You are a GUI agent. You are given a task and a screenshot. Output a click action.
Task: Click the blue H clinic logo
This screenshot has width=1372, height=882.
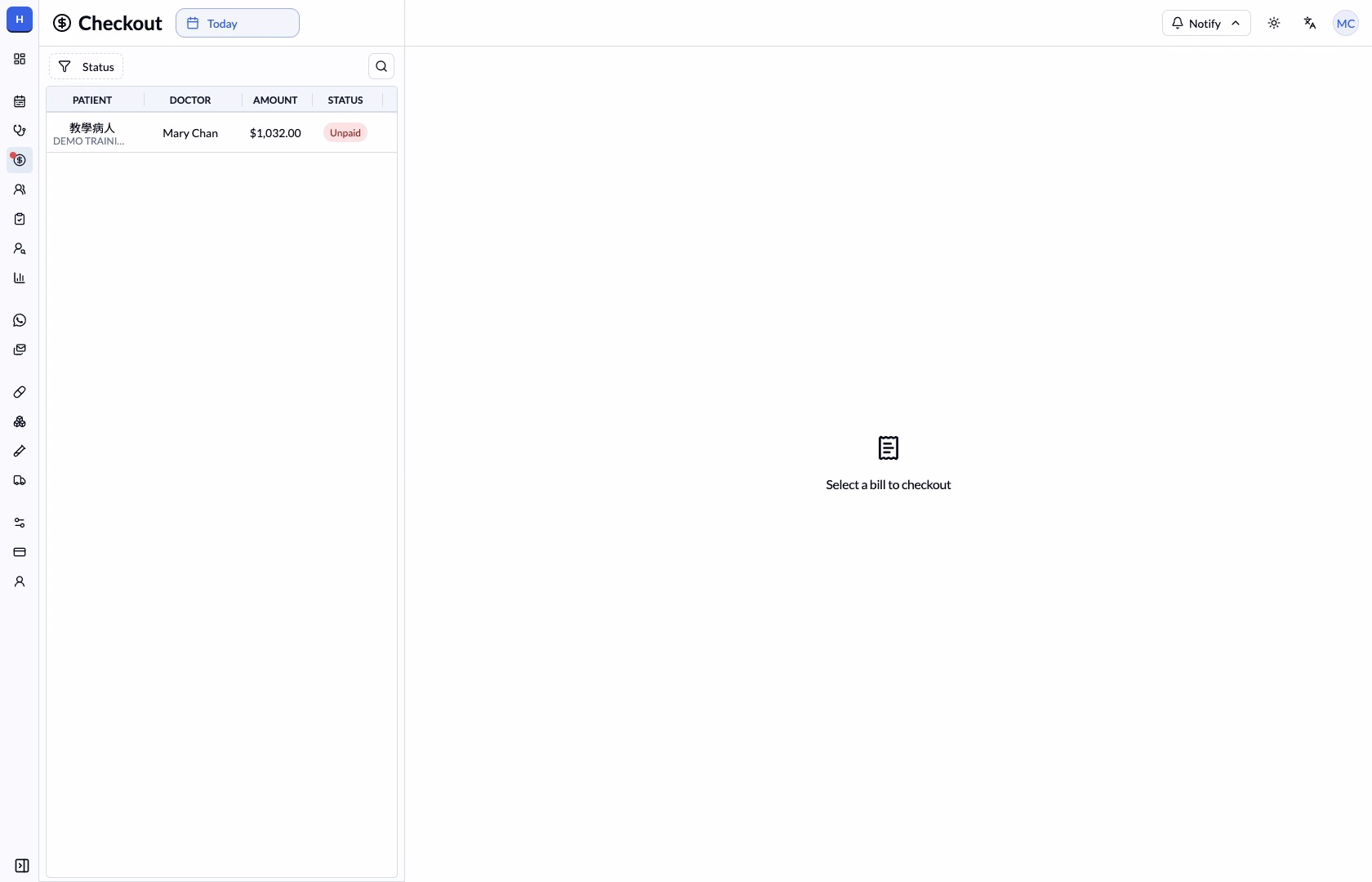tap(20, 20)
